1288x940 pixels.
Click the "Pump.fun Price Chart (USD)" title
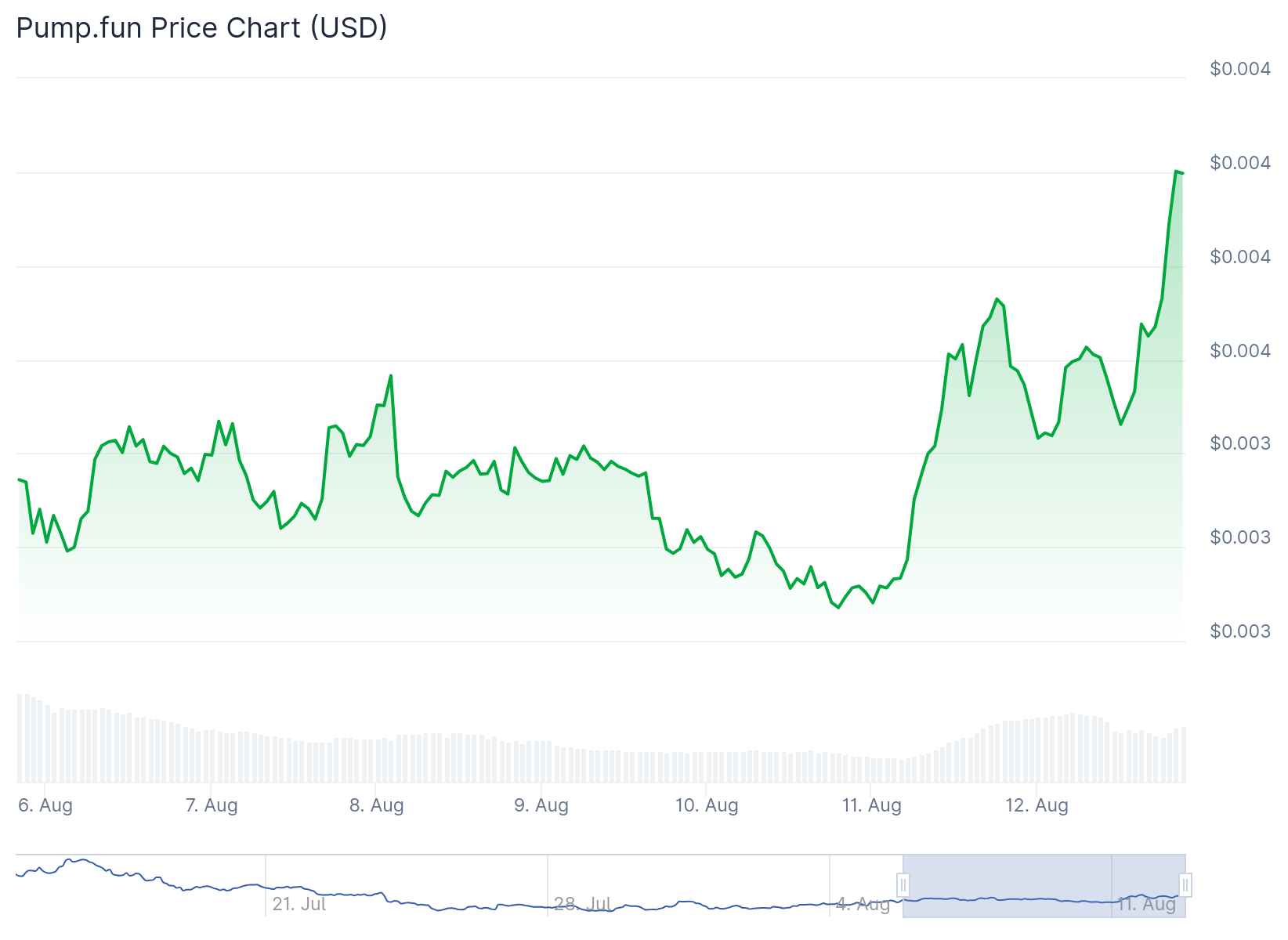[x=201, y=27]
